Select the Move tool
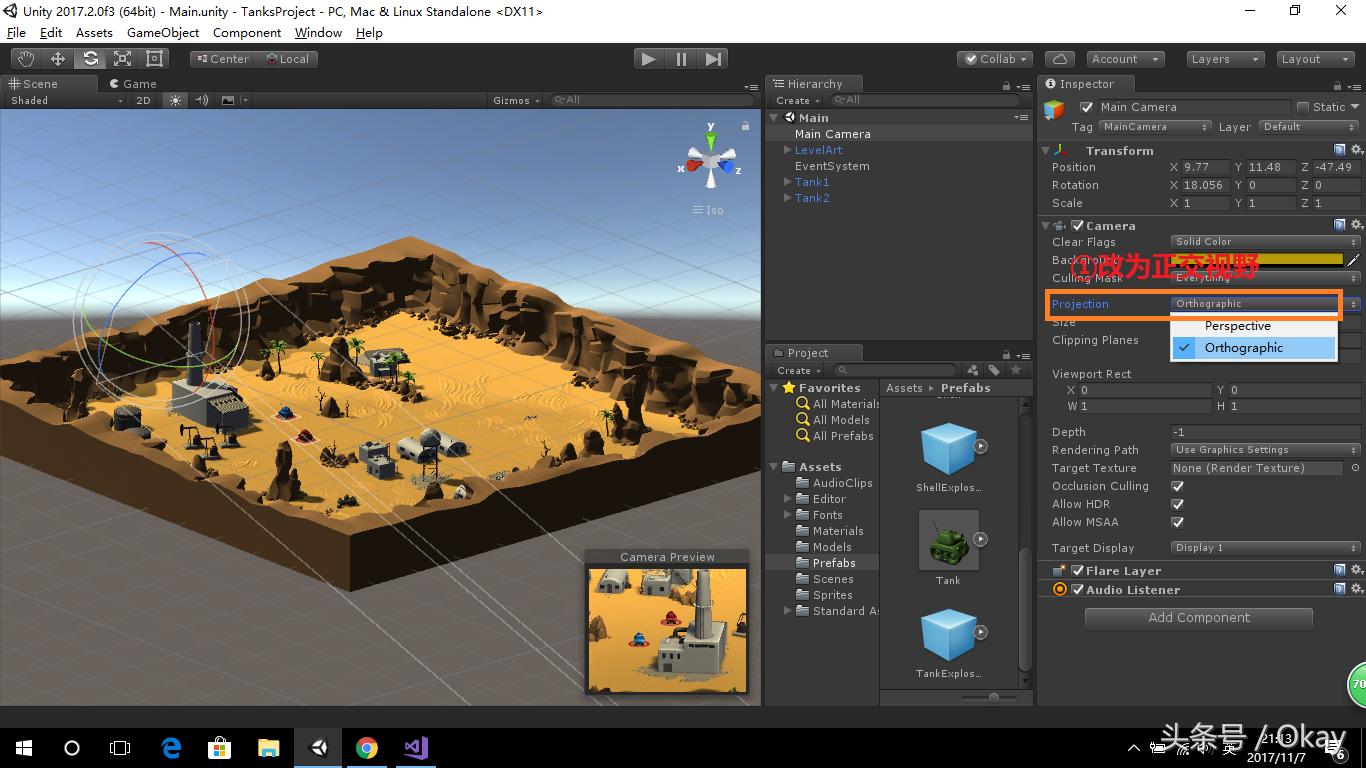Viewport: 1366px width, 768px height. click(x=58, y=58)
